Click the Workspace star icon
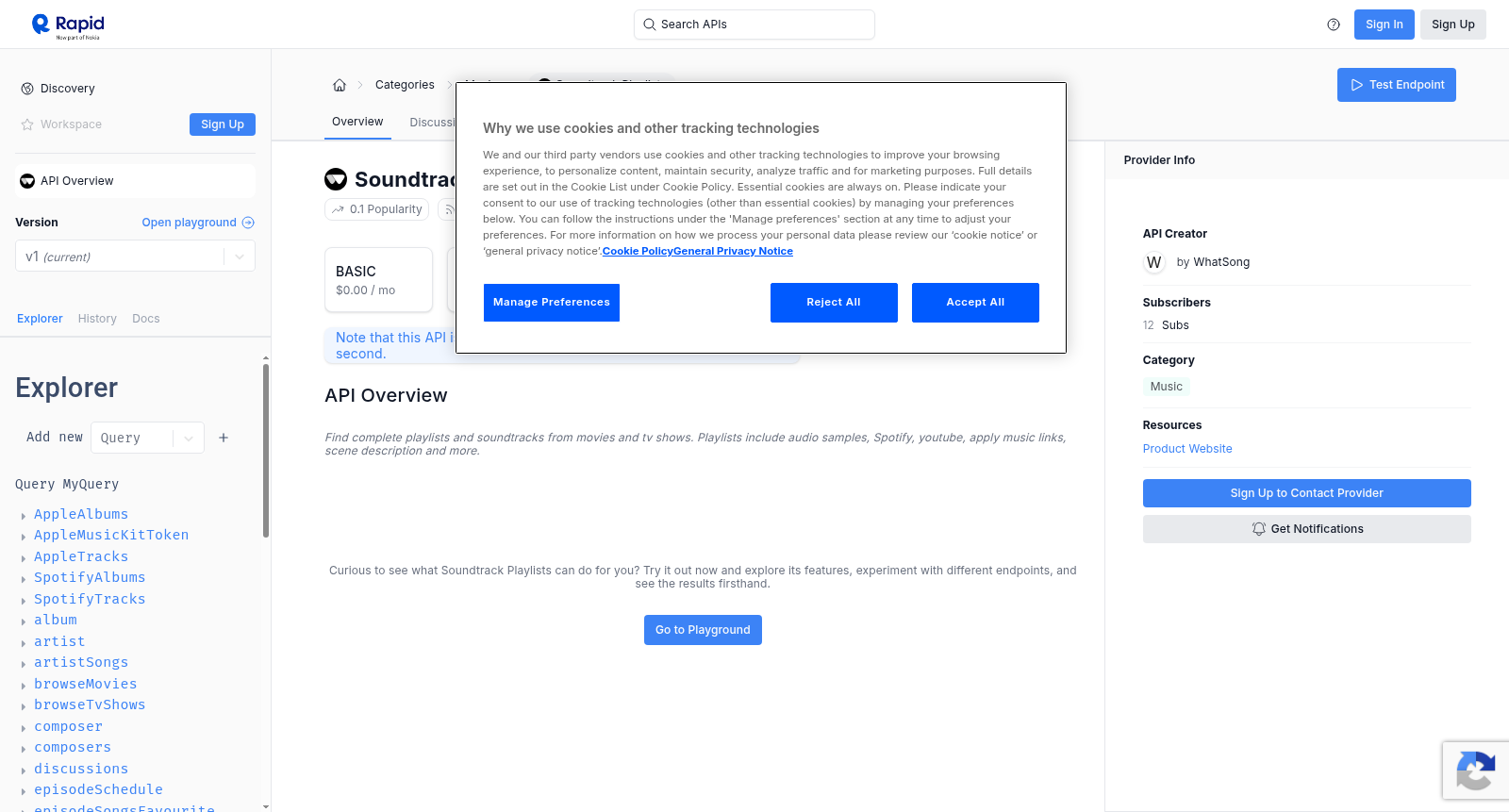The image size is (1509, 812). 27,124
